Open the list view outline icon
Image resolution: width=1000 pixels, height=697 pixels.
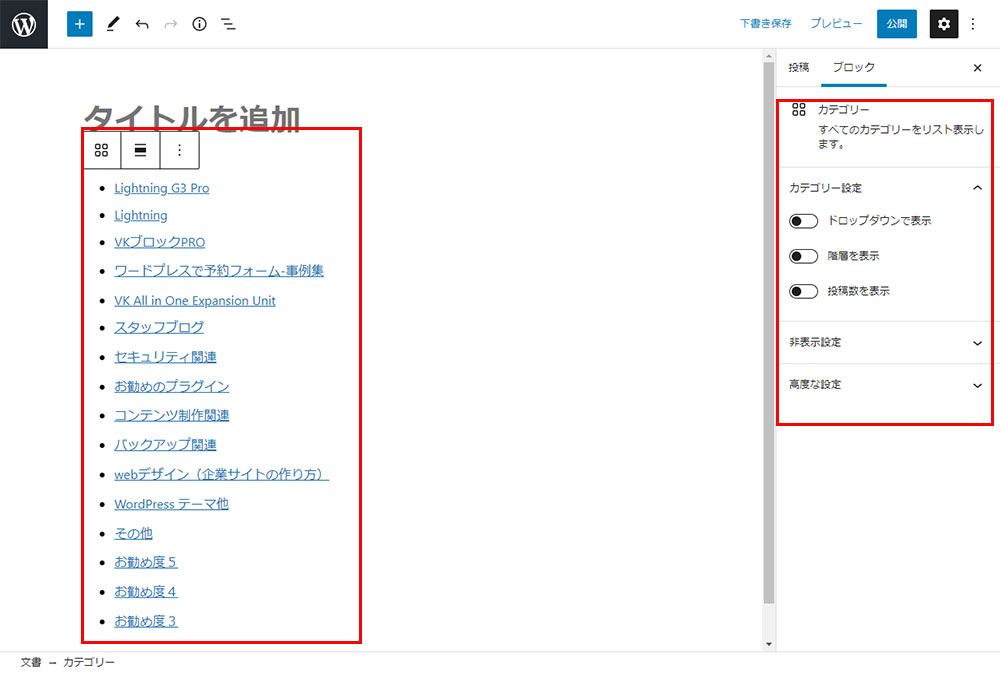(228, 24)
